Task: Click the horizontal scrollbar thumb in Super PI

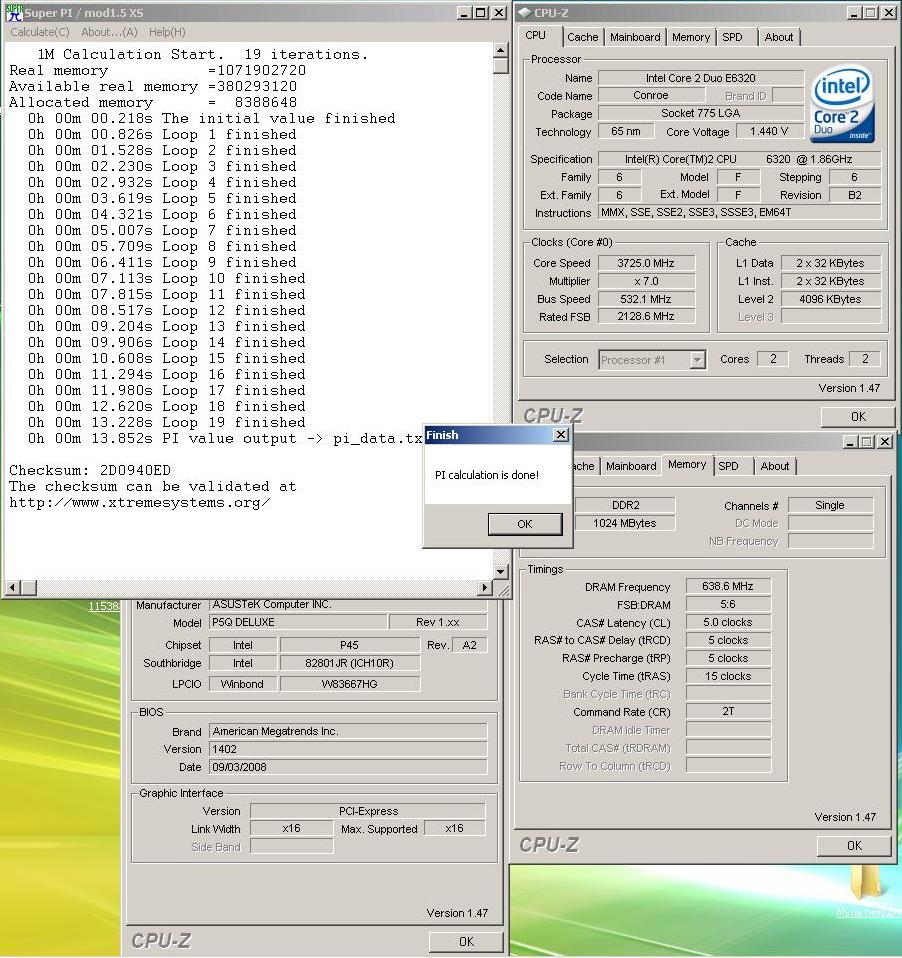Action: point(29,587)
